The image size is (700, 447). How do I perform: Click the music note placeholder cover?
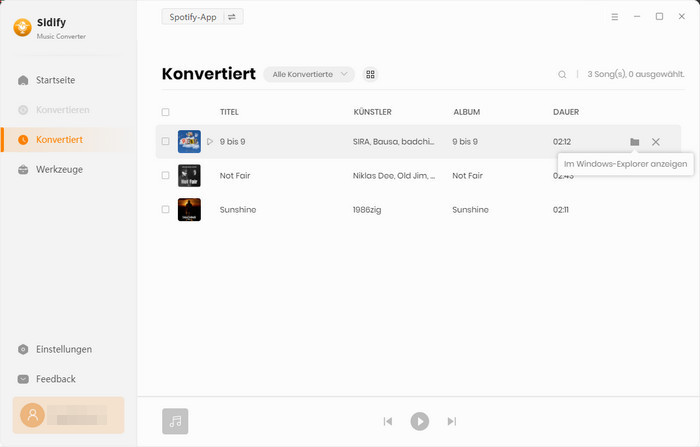(x=175, y=421)
